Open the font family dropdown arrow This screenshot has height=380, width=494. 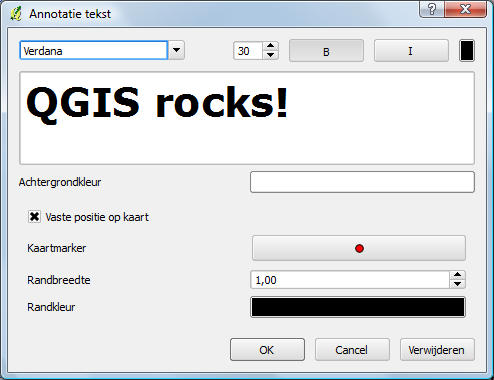point(176,51)
